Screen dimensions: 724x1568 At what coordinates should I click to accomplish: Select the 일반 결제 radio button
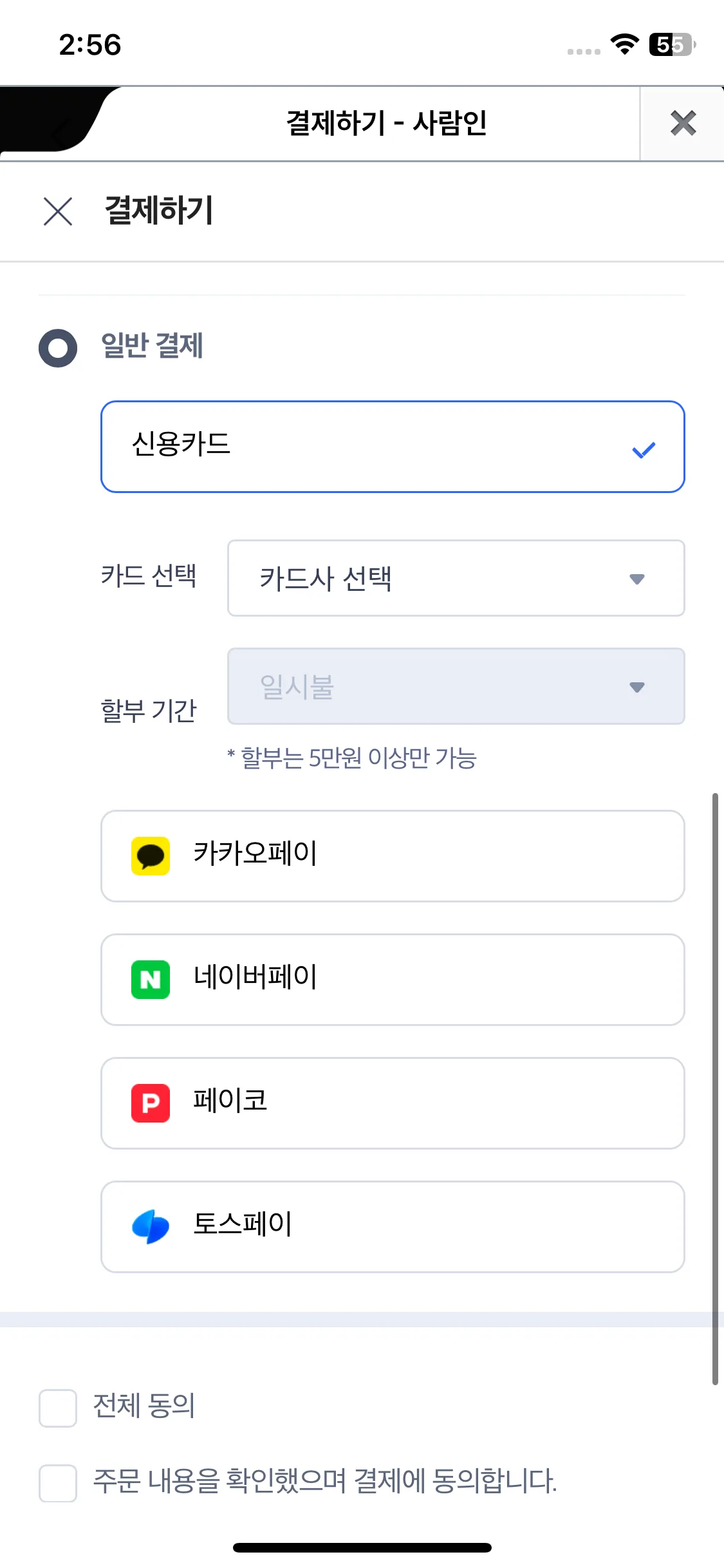[58, 348]
